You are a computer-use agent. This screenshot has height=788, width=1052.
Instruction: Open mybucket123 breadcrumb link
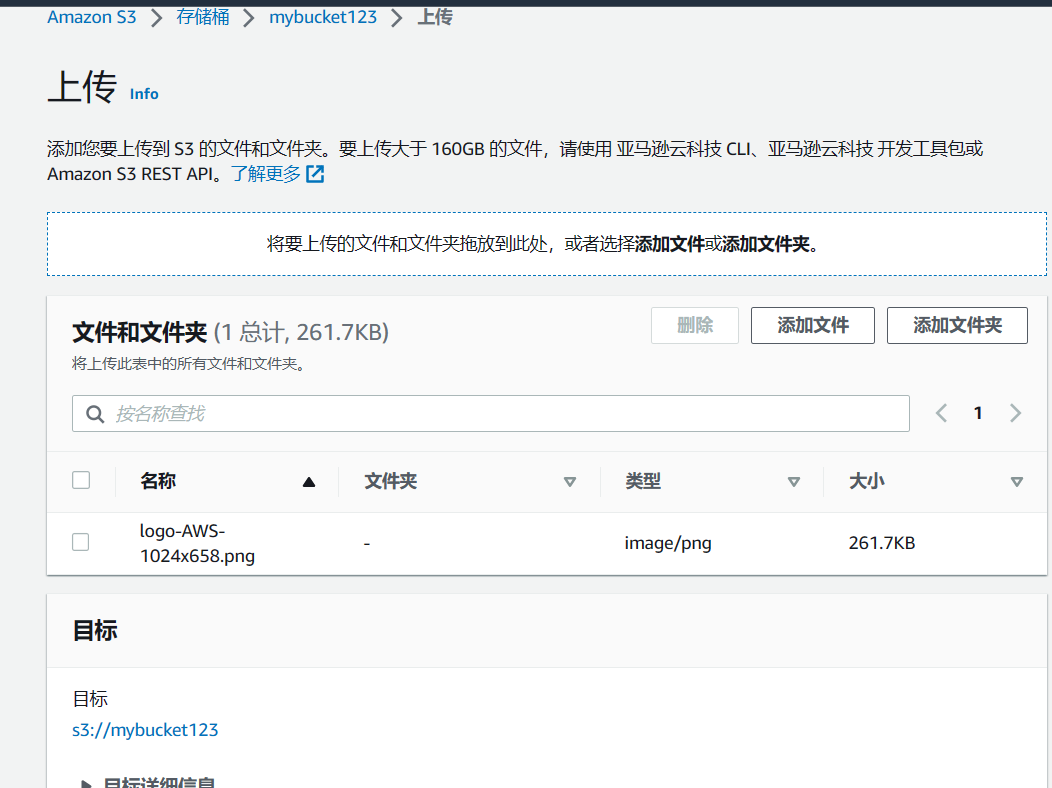tap(323, 17)
